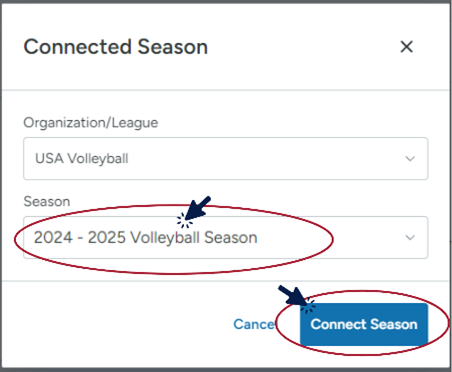Expand the Season field chevron arrow

point(410,238)
